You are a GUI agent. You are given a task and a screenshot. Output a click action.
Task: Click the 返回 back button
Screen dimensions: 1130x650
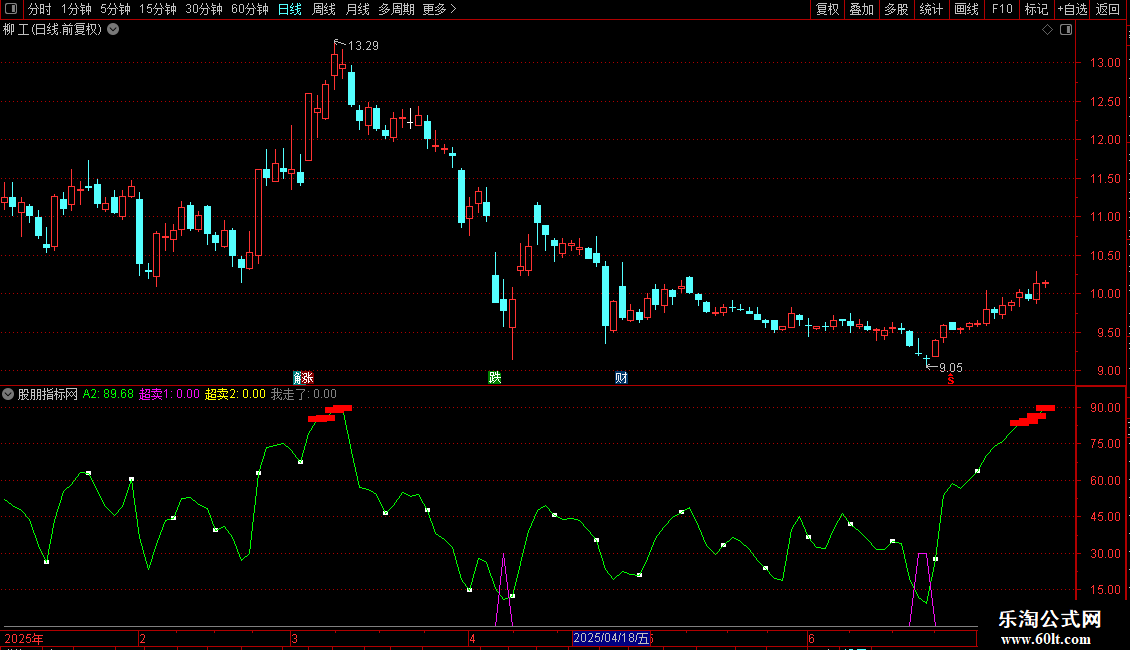pos(1108,9)
